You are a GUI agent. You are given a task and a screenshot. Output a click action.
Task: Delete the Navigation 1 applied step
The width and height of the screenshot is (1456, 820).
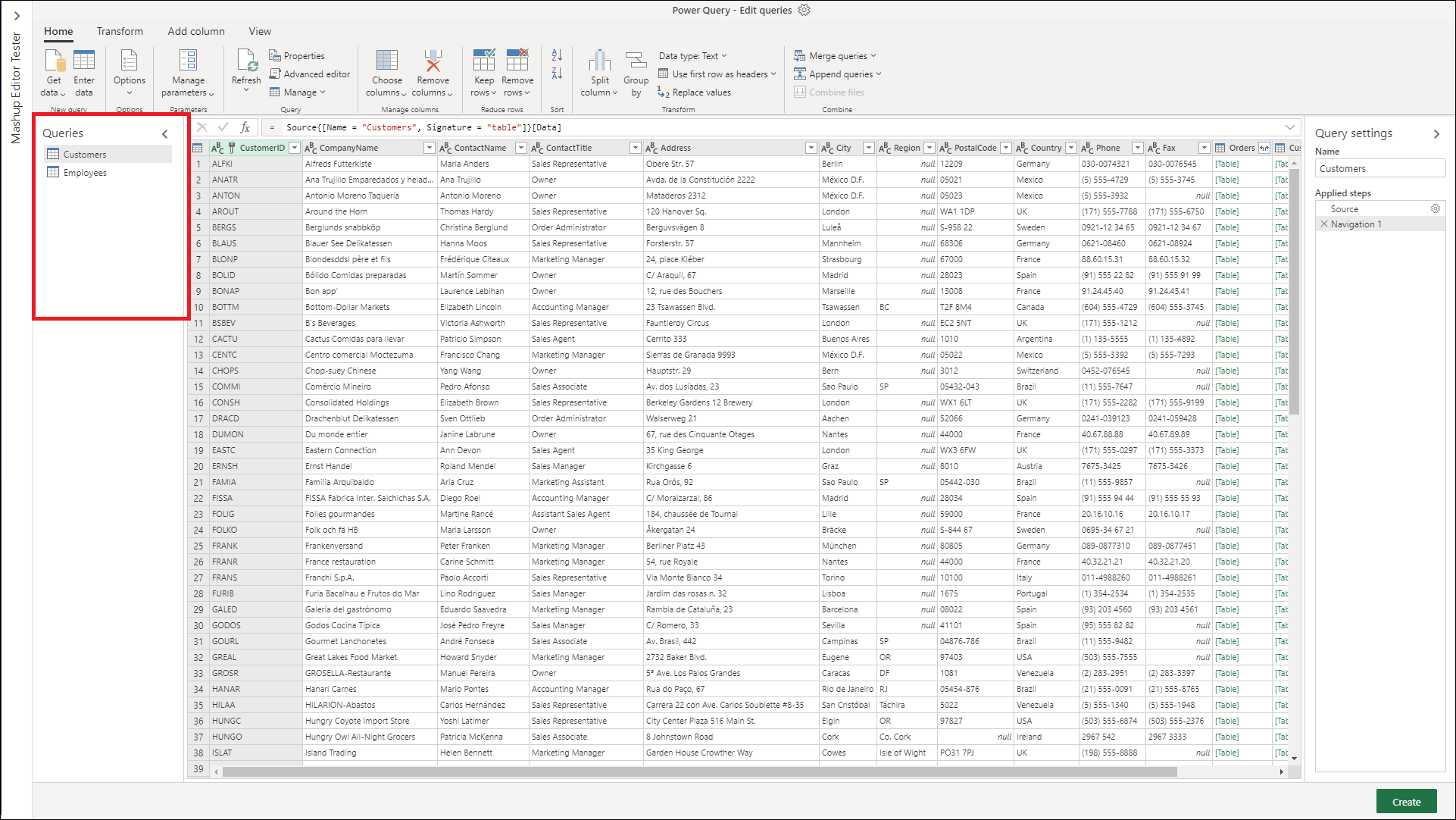pyautogui.click(x=1325, y=224)
